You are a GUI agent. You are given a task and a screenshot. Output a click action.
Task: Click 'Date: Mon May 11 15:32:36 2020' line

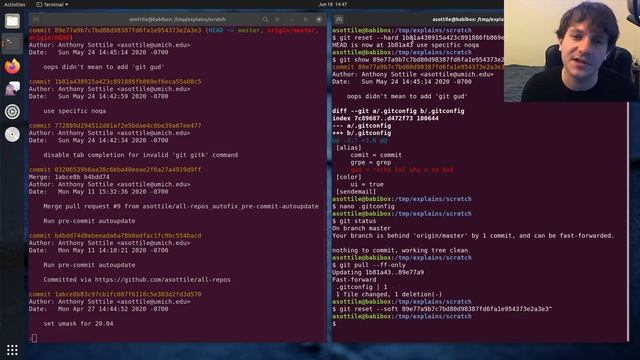(98, 192)
